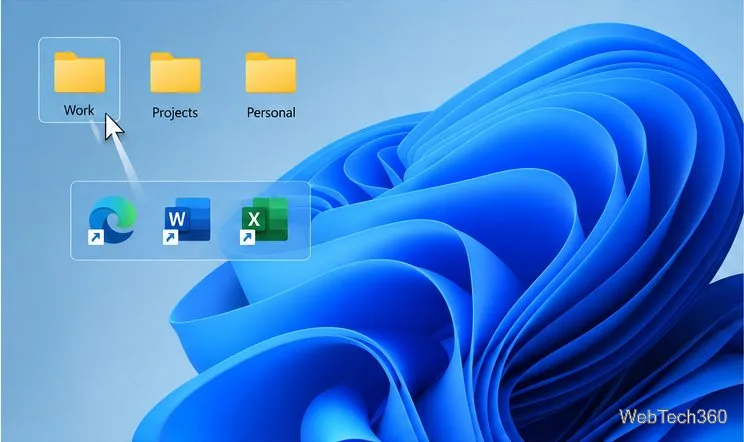Select the Work folder icon

[x=79, y=72]
